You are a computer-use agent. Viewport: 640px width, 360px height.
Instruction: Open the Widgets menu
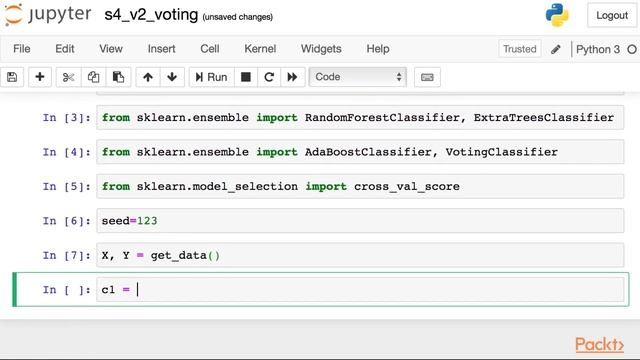click(321, 49)
